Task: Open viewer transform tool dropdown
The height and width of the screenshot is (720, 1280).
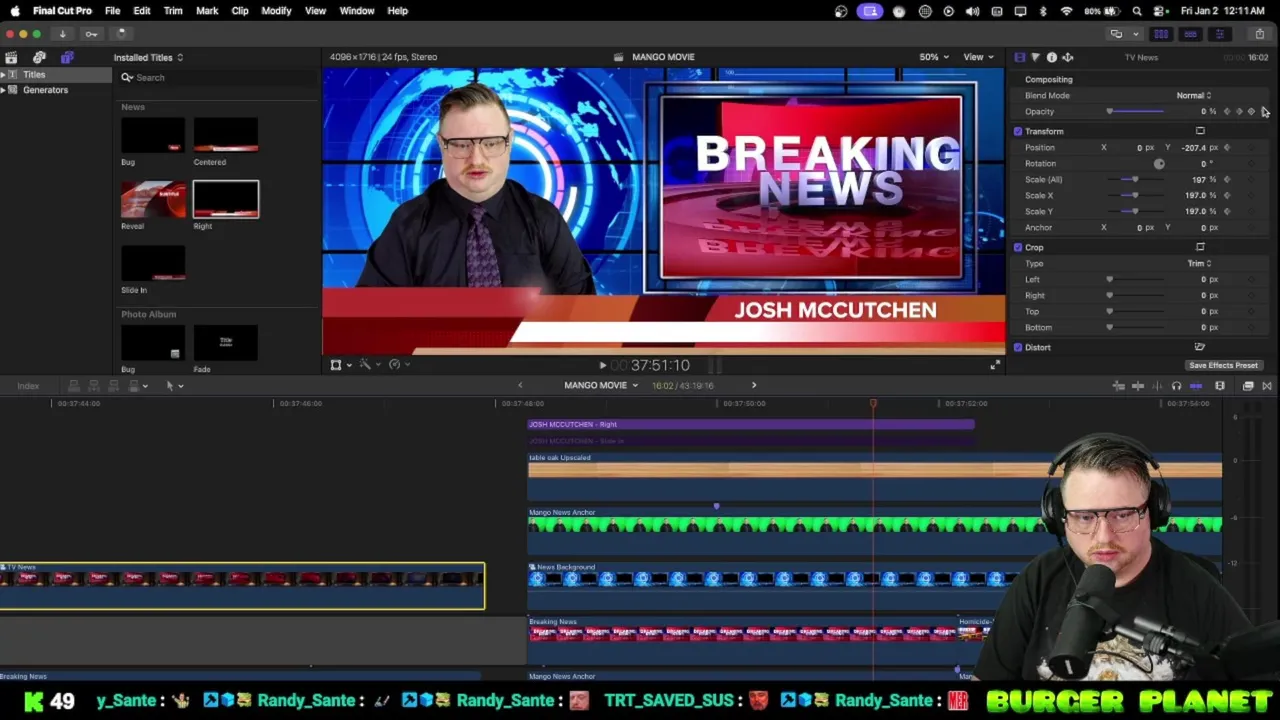Action: (340, 365)
